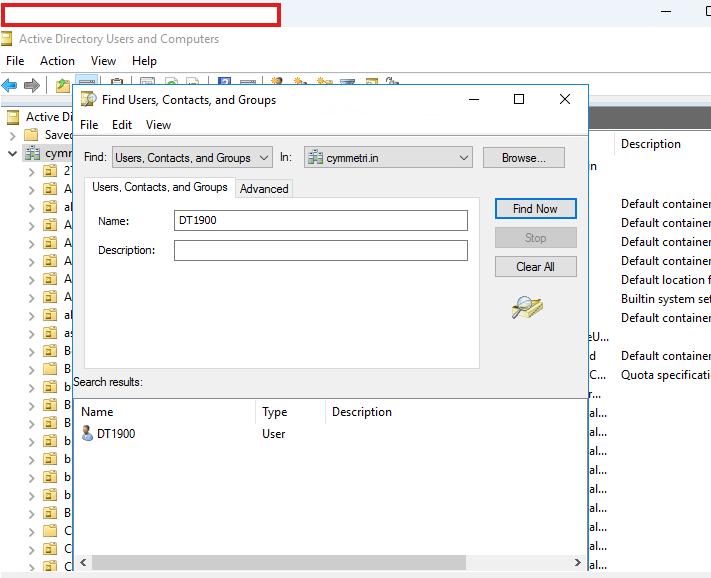Click the results horizontal scrollbar thumb
The width and height of the screenshot is (711, 578).
(279, 563)
